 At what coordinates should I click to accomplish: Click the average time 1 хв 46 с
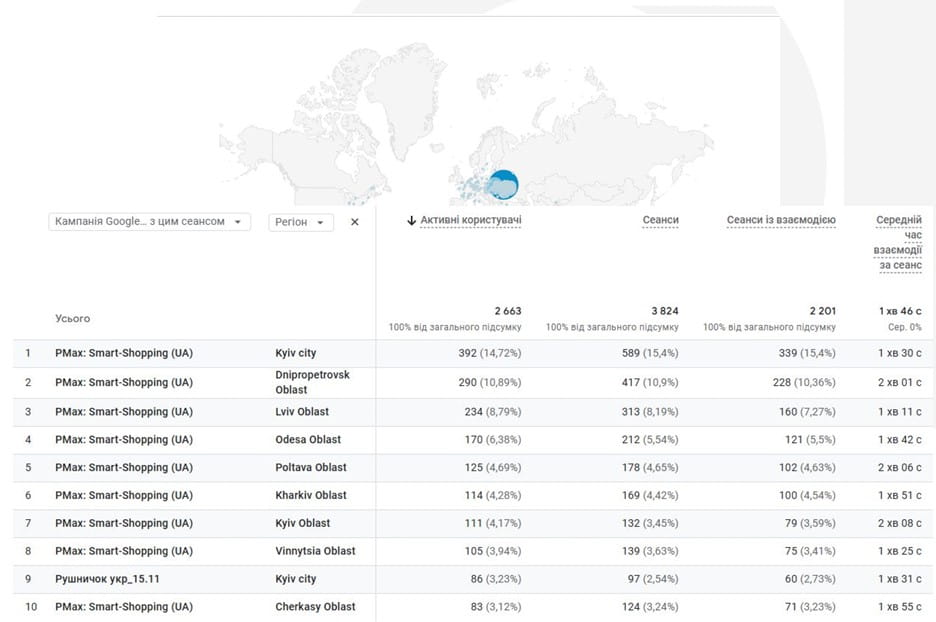click(900, 311)
